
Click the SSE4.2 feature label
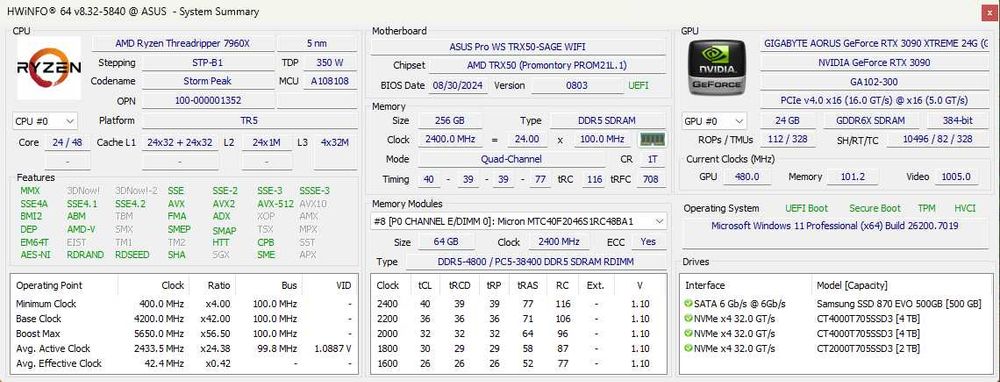tap(130, 204)
